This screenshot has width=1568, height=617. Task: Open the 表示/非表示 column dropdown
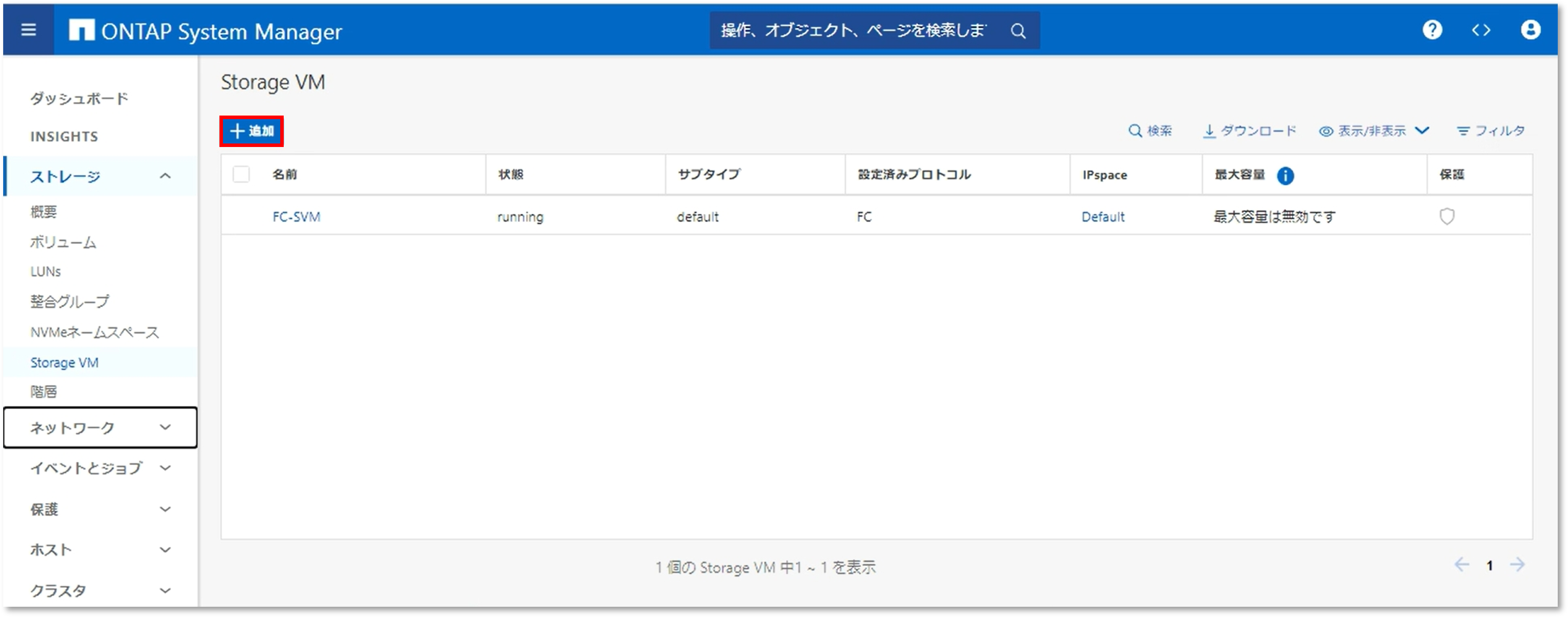pyautogui.click(x=1374, y=131)
